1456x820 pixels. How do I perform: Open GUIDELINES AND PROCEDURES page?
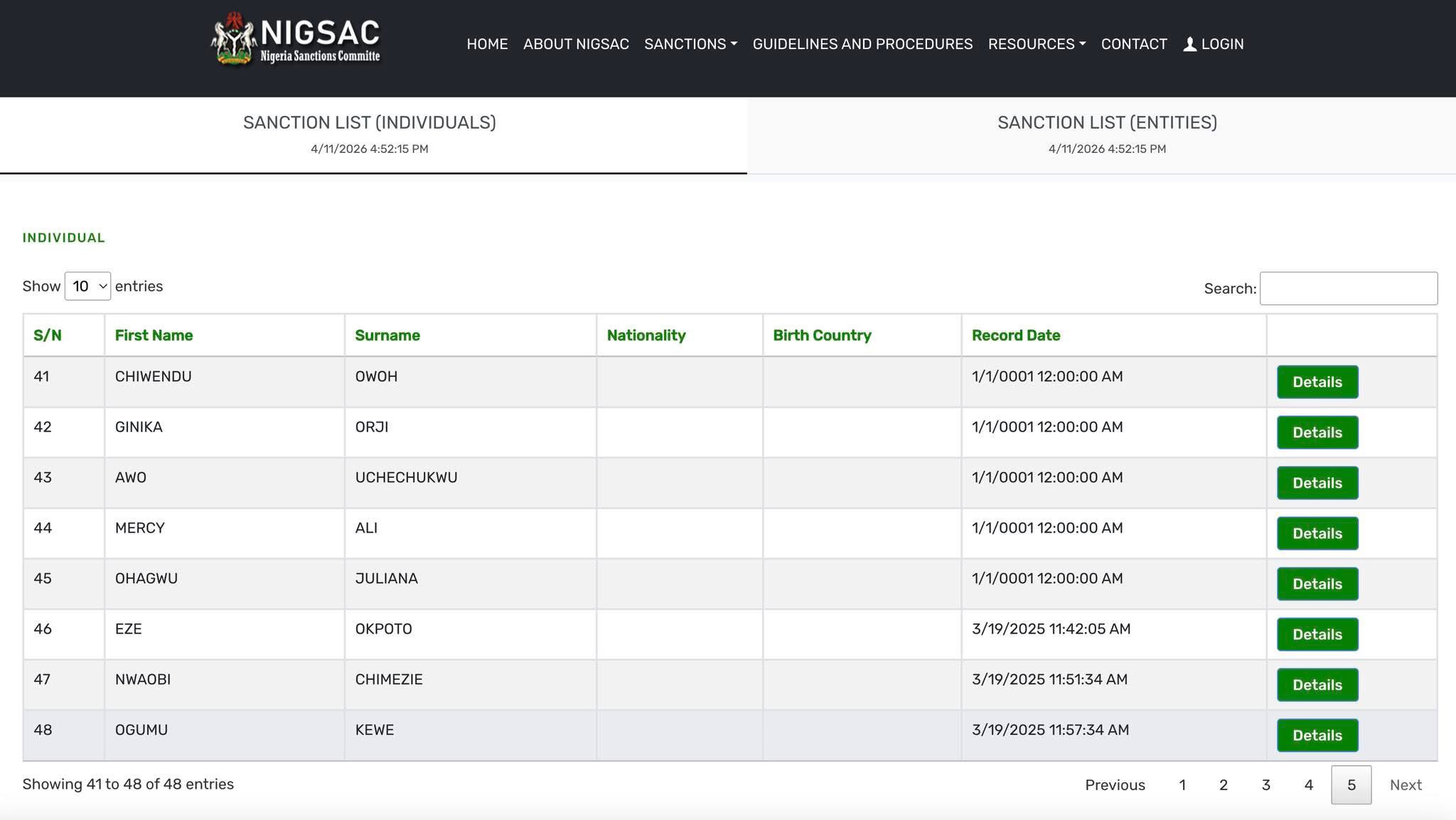point(862,44)
